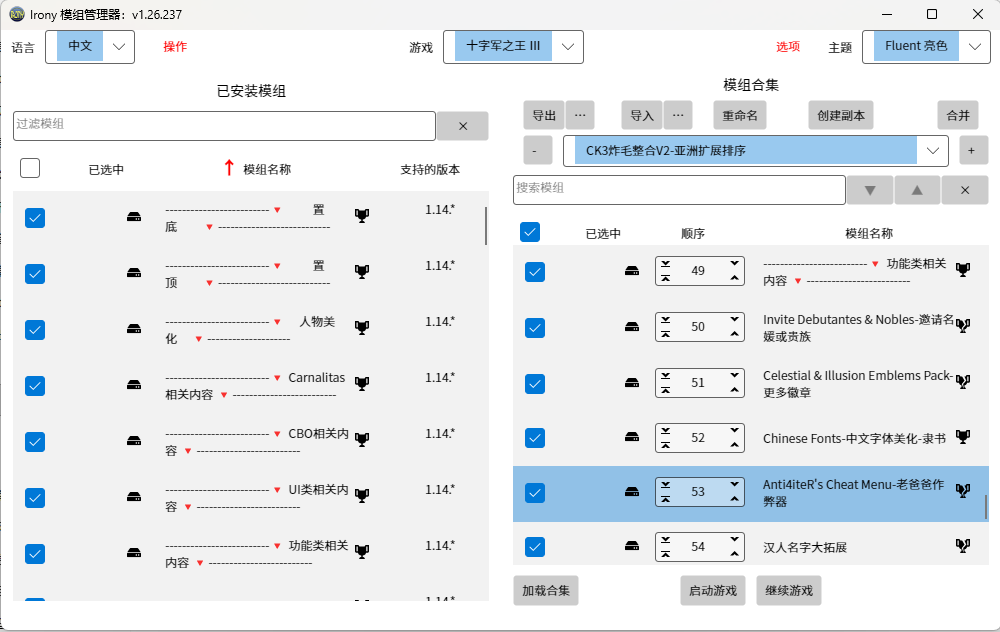The width and height of the screenshot is (1000, 632).
Task: Open the 语言 language dropdown
Action: coord(90,47)
